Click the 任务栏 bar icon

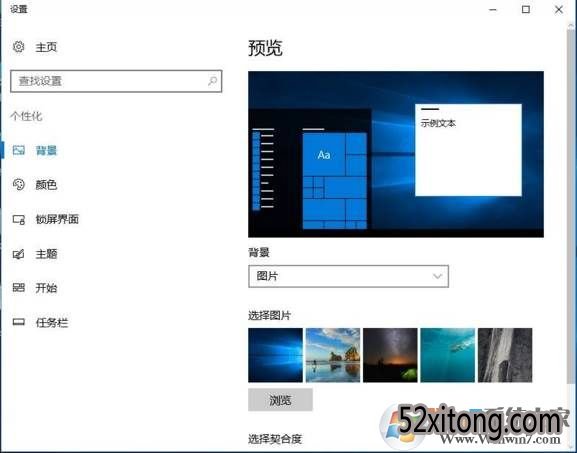pos(18,322)
